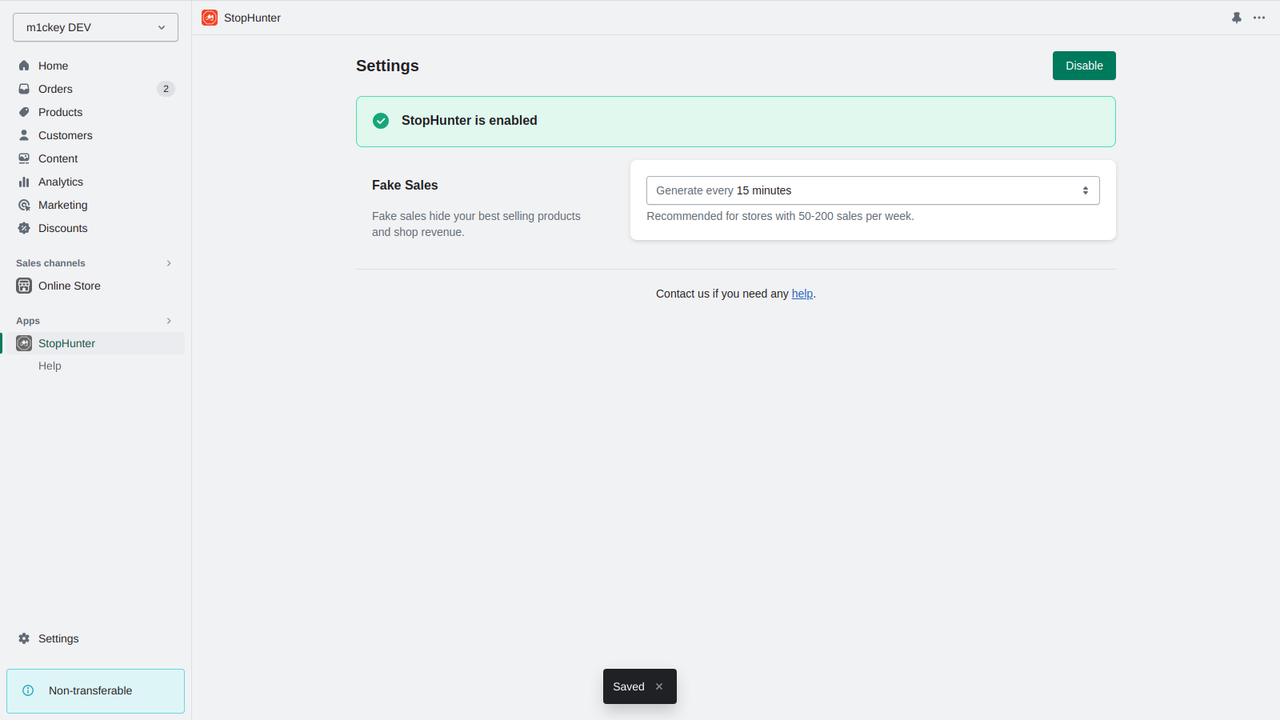The image size is (1280, 720).
Task: Click the Discounts badge icon
Action: (24, 228)
